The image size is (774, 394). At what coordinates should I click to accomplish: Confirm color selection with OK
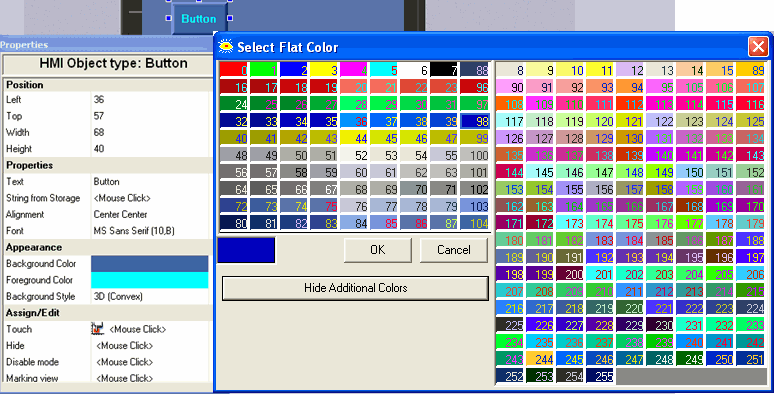(378, 250)
